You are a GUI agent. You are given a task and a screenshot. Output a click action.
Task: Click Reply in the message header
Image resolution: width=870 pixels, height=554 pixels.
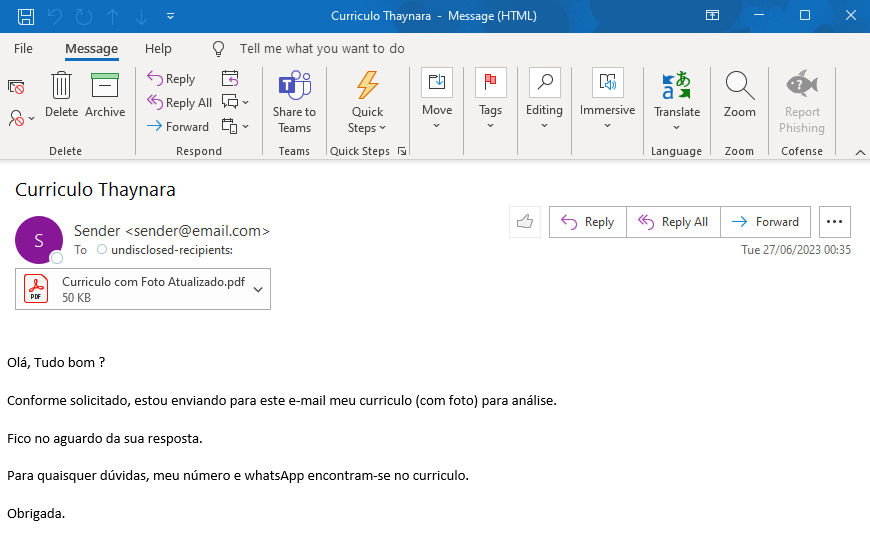click(588, 222)
